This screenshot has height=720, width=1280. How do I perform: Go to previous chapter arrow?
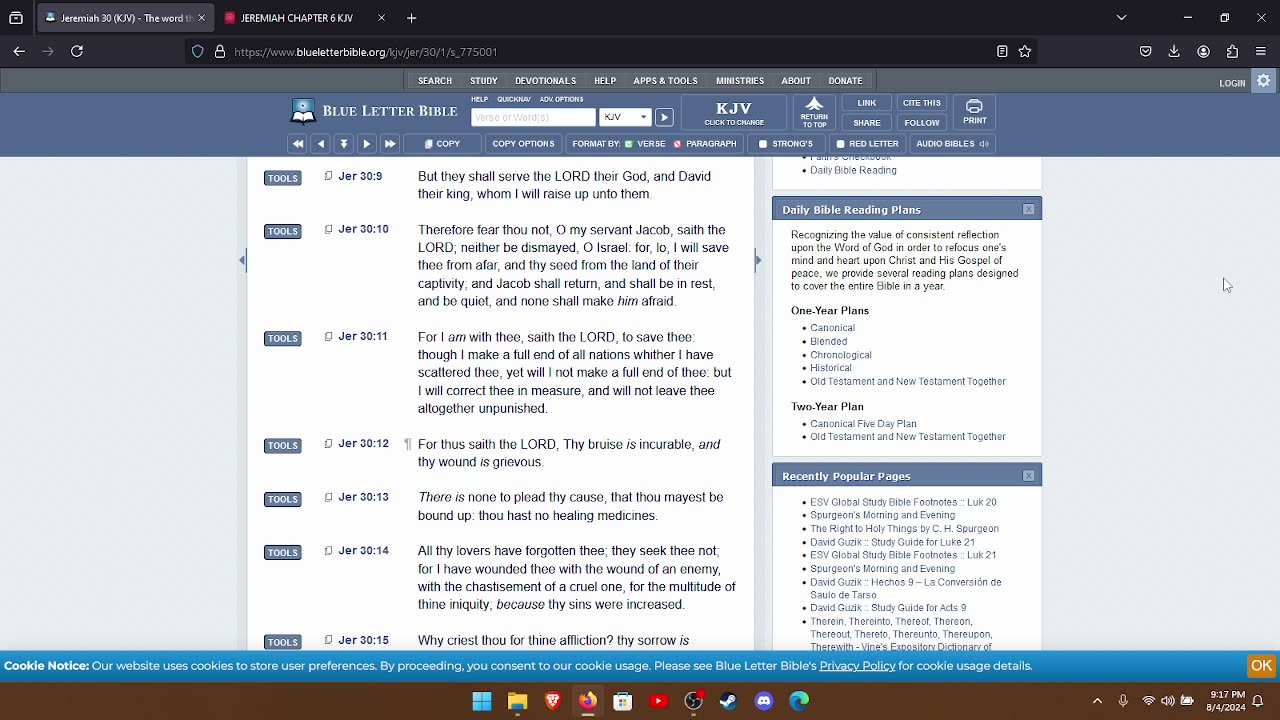[x=321, y=144]
